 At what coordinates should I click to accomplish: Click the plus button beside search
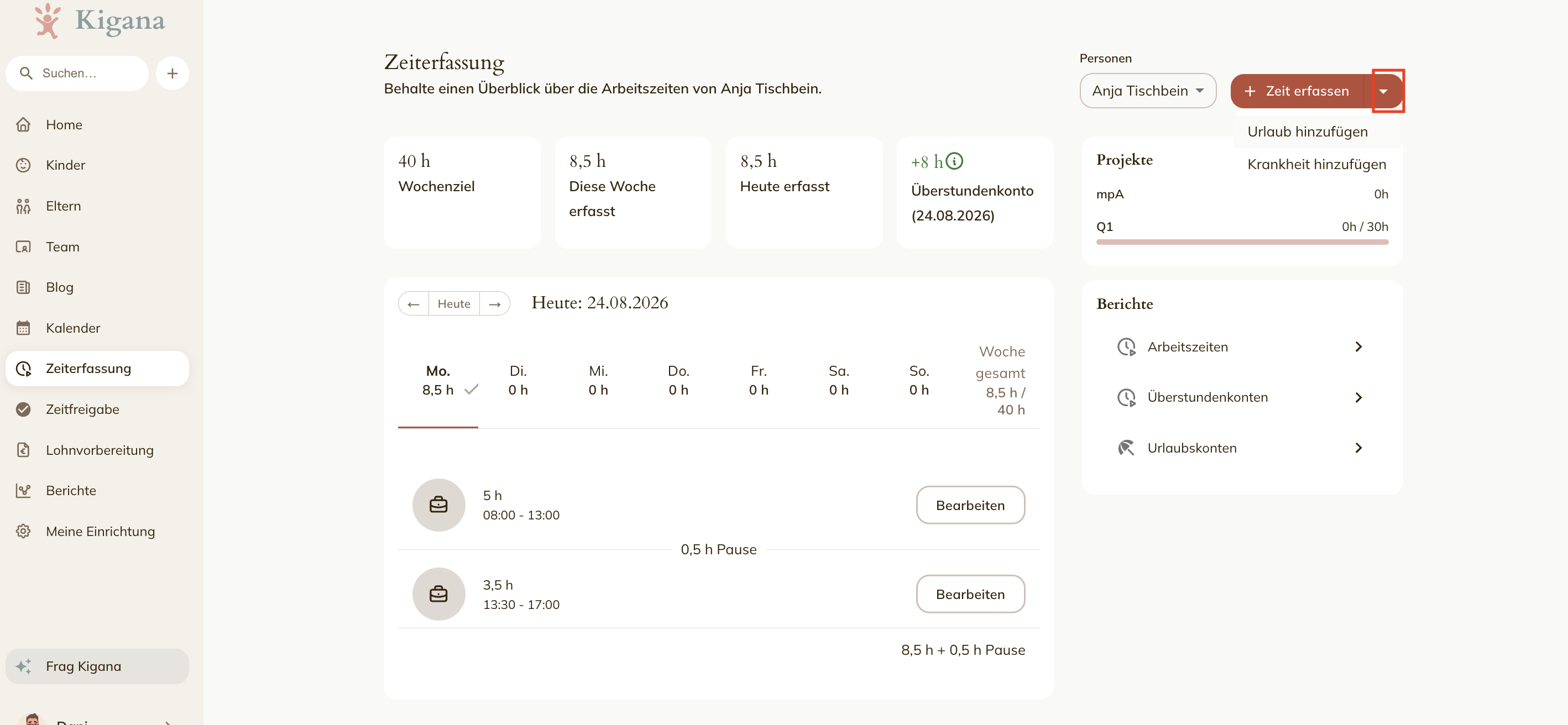point(173,73)
